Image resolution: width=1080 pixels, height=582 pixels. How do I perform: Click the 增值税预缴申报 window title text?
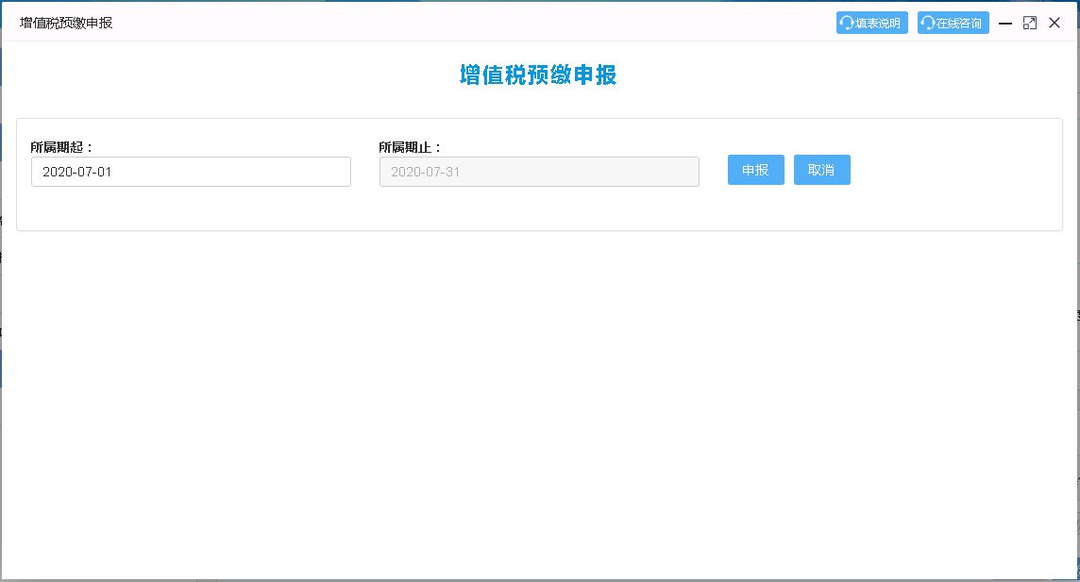pyautogui.click(x=66, y=23)
